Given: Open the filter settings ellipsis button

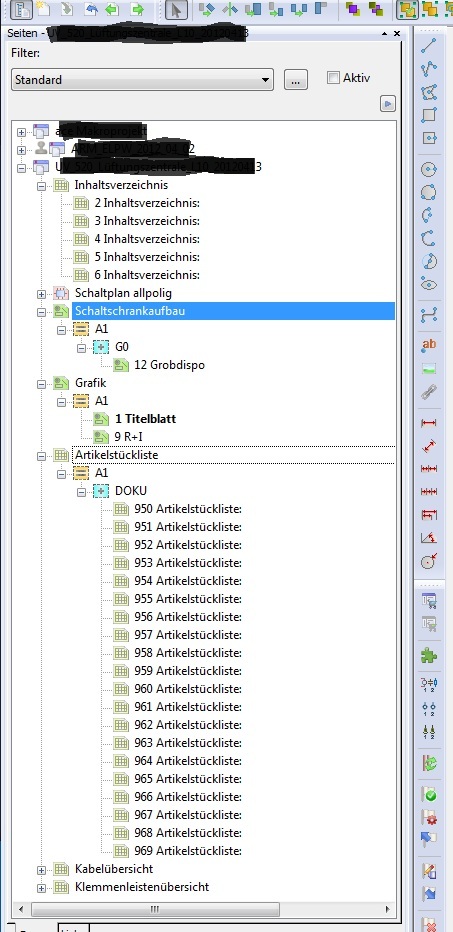Looking at the screenshot, I should coord(296,80).
